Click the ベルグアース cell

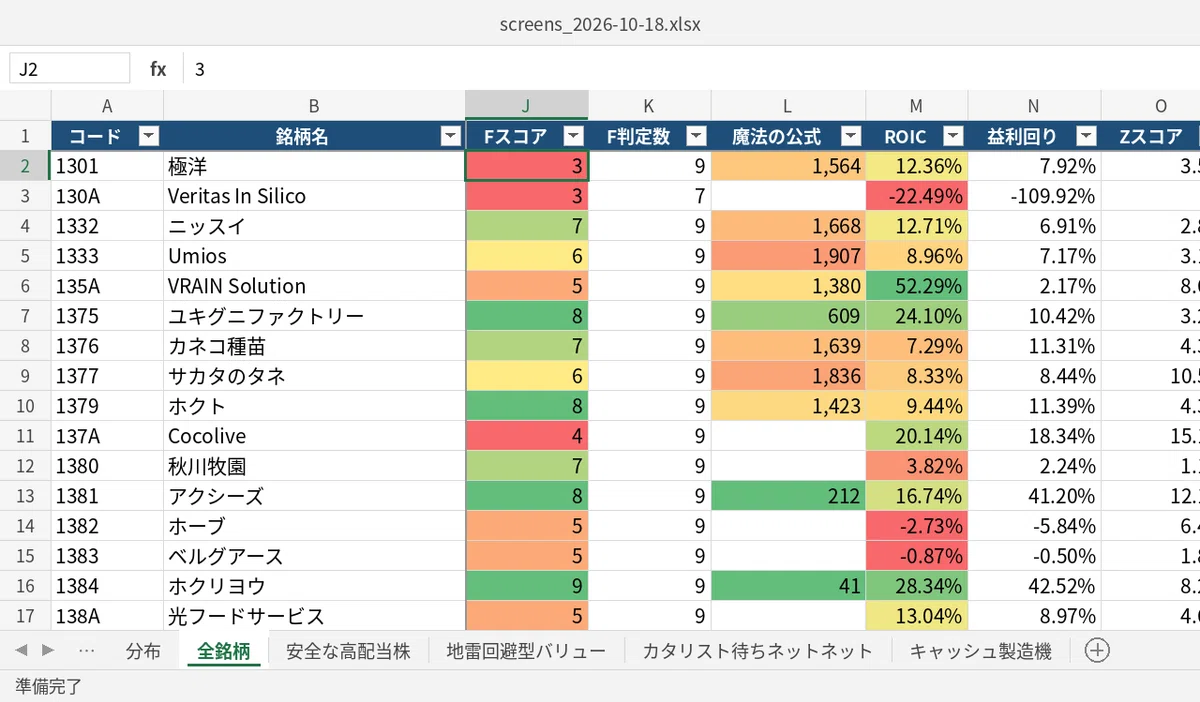coord(314,556)
